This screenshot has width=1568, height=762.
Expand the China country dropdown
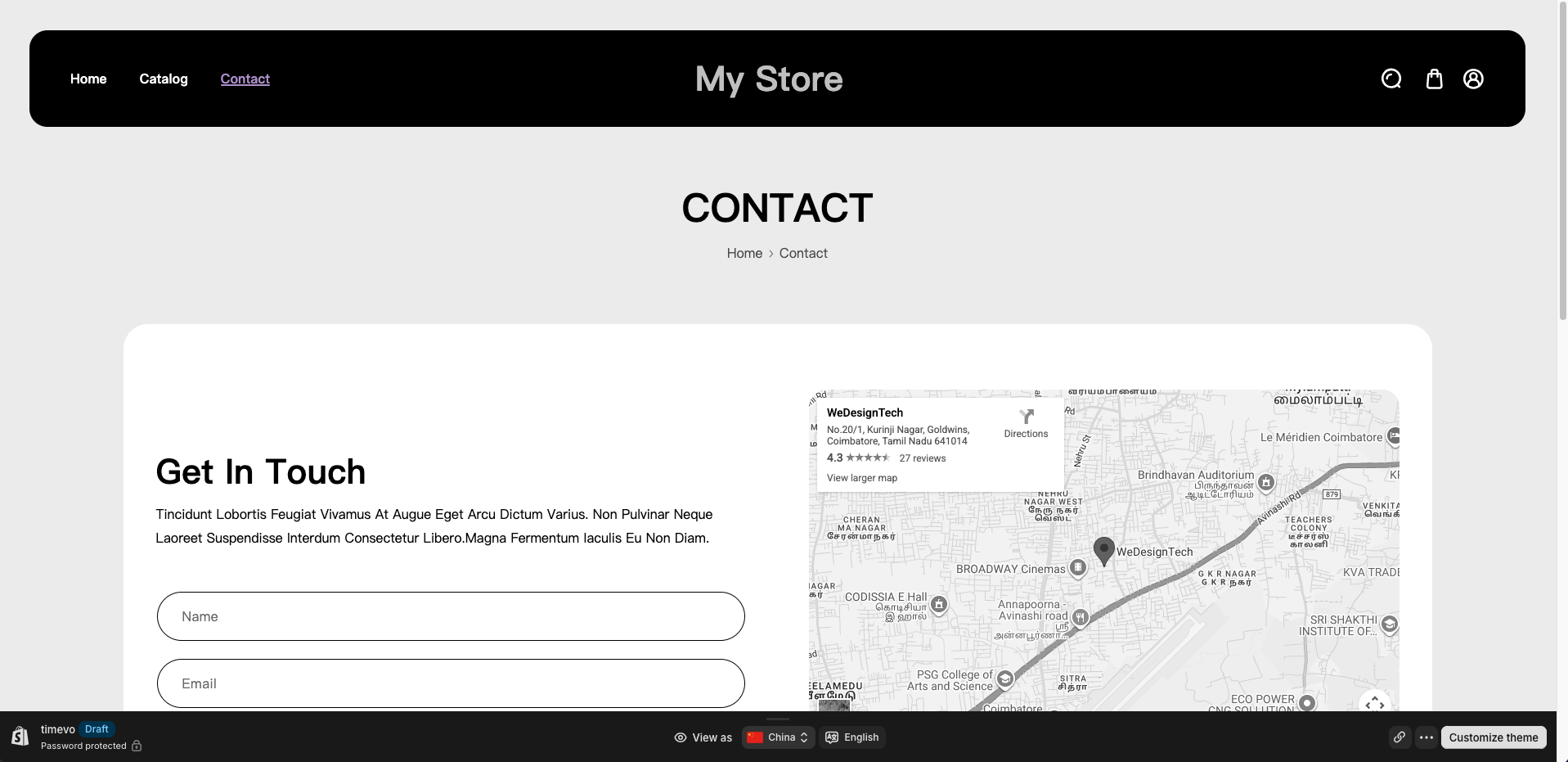(778, 737)
